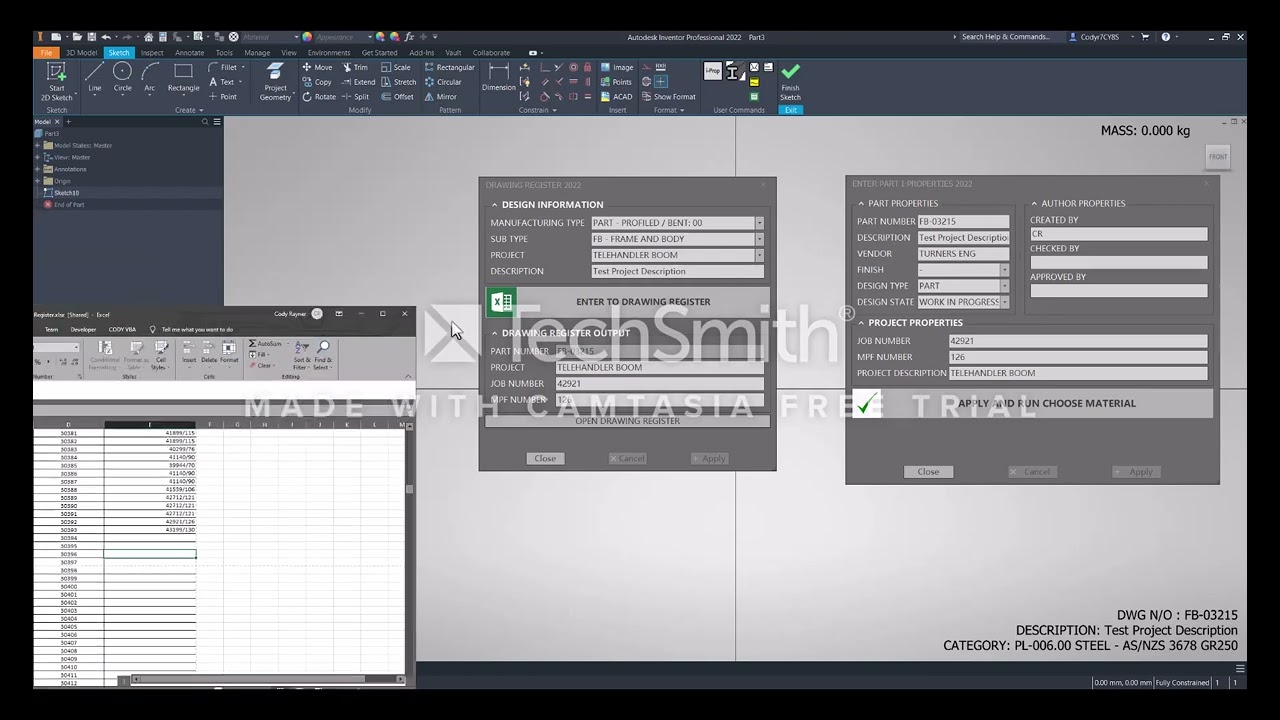Click the Vendor field showing TURNERS ENG
Viewport: 1280px width, 720px height.
click(964, 254)
